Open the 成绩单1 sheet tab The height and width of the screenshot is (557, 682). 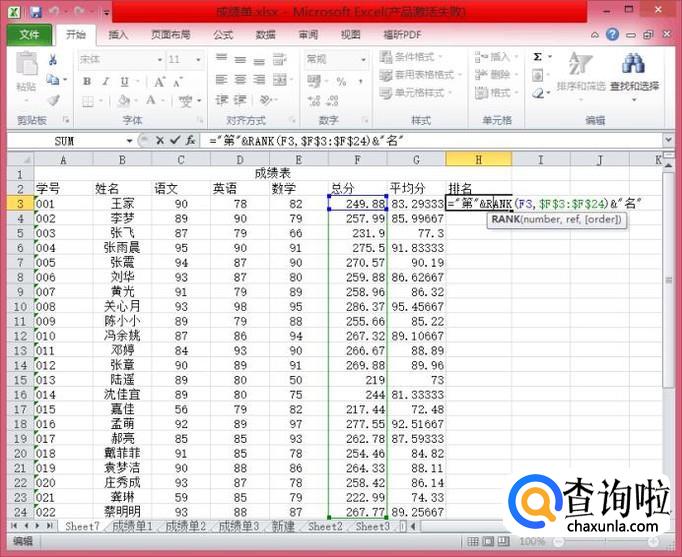point(132,526)
